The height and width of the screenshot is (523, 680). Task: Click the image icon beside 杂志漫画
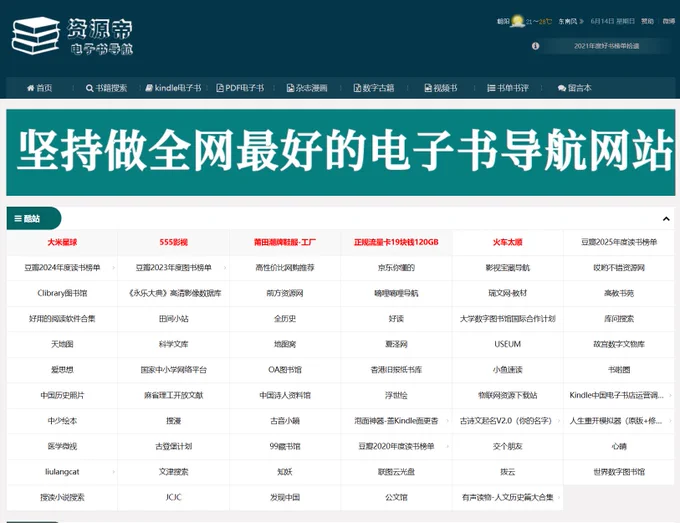click(x=290, y=88)
